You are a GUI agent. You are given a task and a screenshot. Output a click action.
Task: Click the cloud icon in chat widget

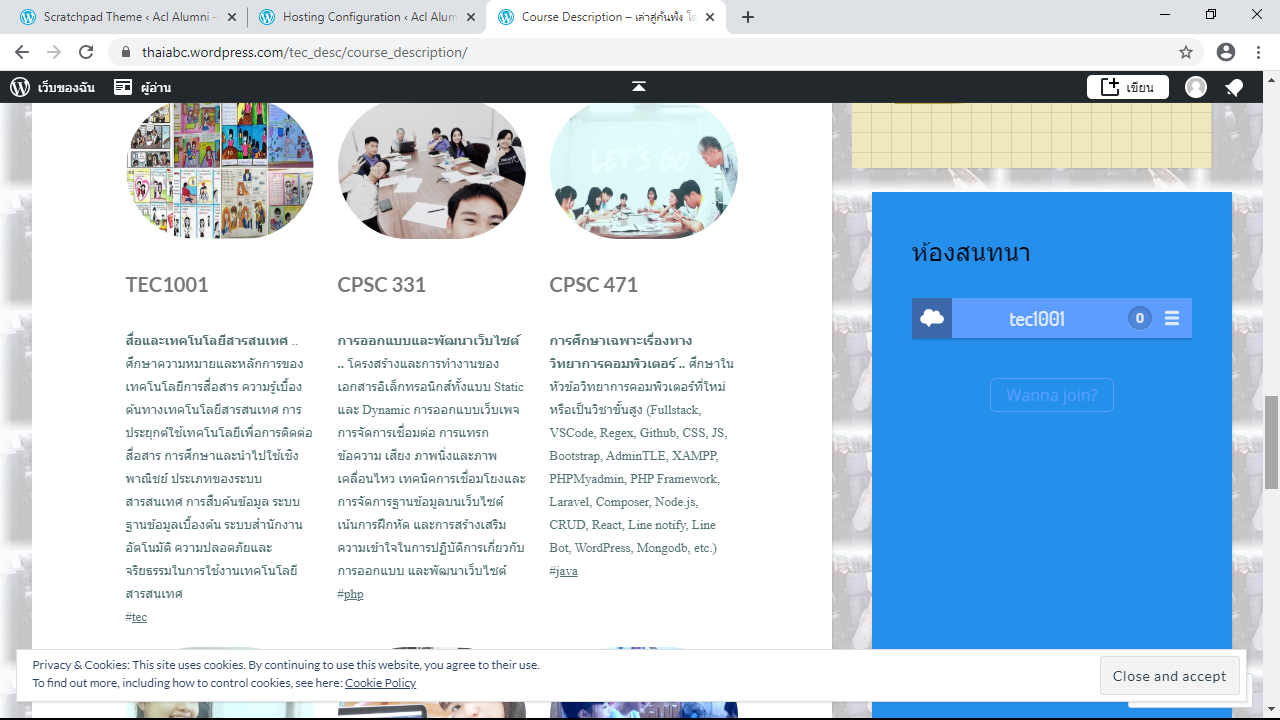tap(932, 318)
